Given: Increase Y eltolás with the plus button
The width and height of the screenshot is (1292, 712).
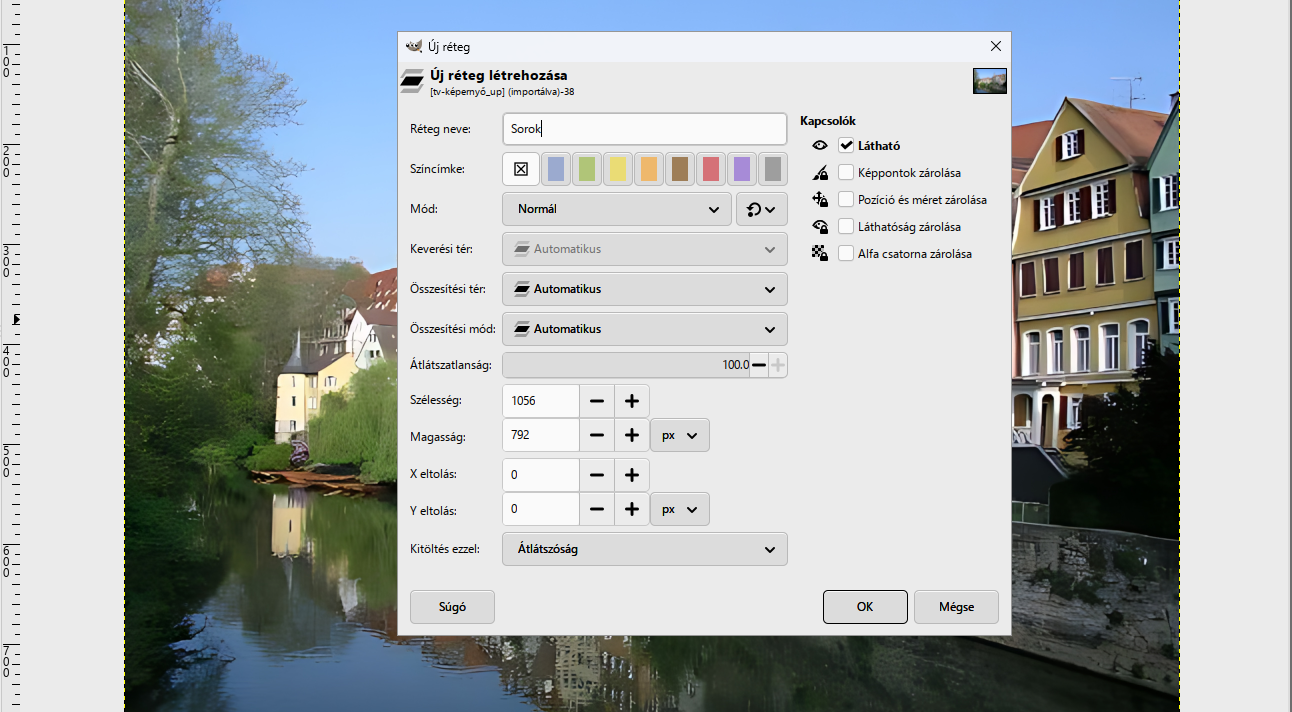Looking at the screenshot, I should click(632, 509).
